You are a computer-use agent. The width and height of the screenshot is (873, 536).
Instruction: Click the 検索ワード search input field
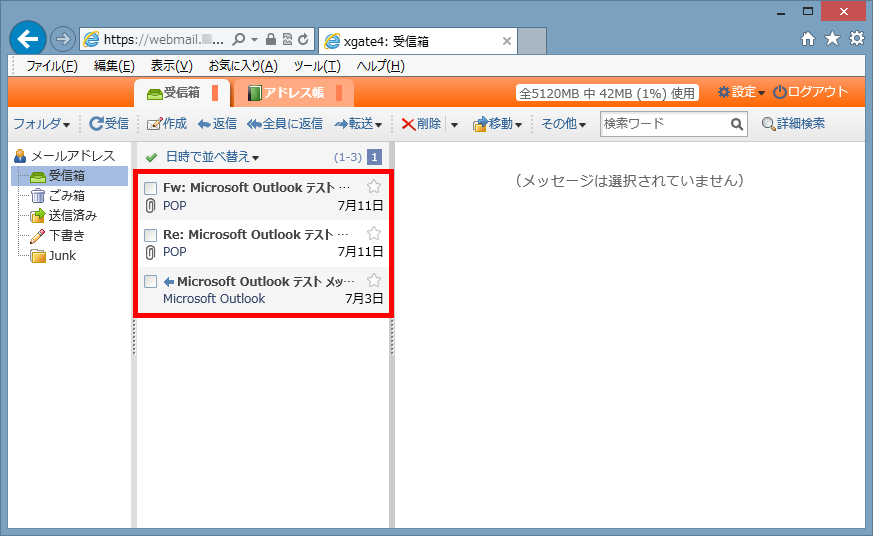664,124
